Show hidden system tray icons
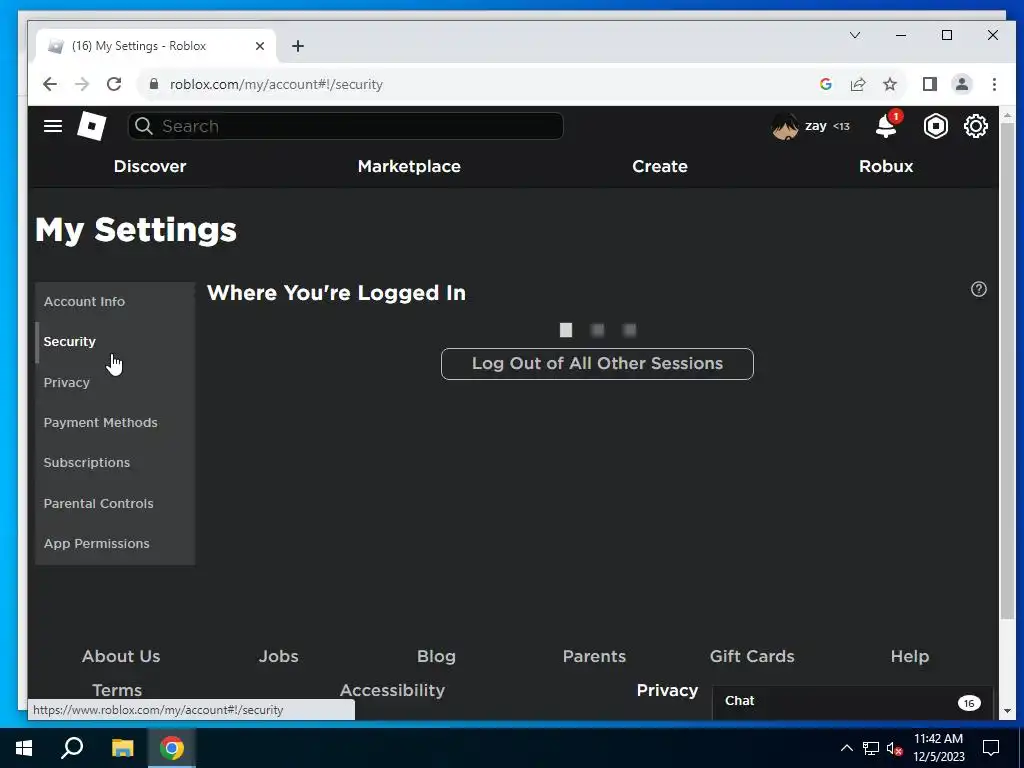 pos(846,748)
